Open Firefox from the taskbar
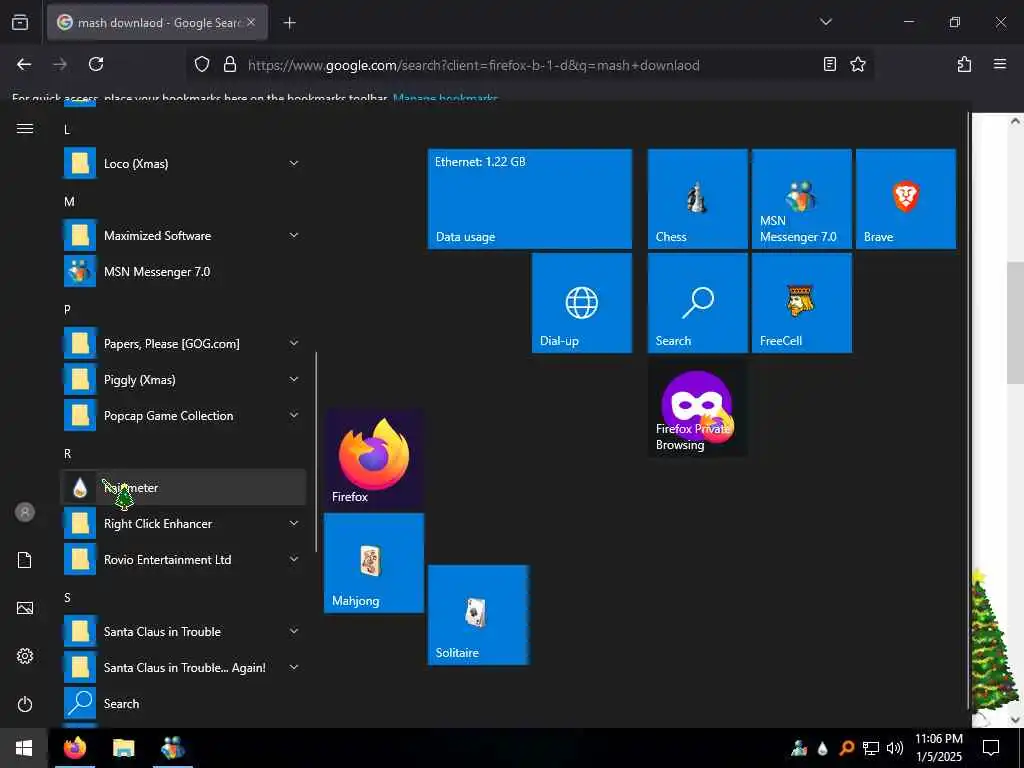1024x768 pixels. (x=74, y=748)
